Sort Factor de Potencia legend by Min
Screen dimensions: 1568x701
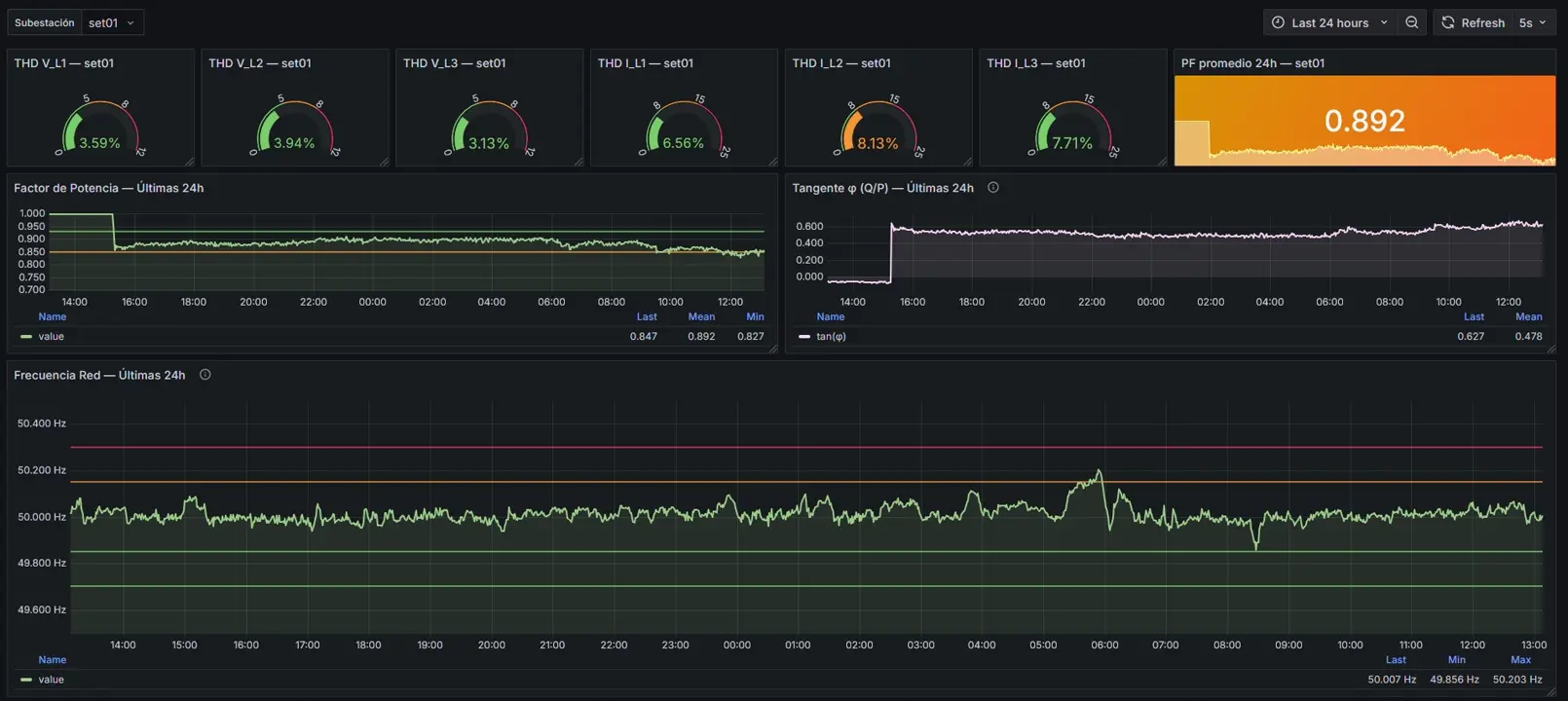click(755, 316)
